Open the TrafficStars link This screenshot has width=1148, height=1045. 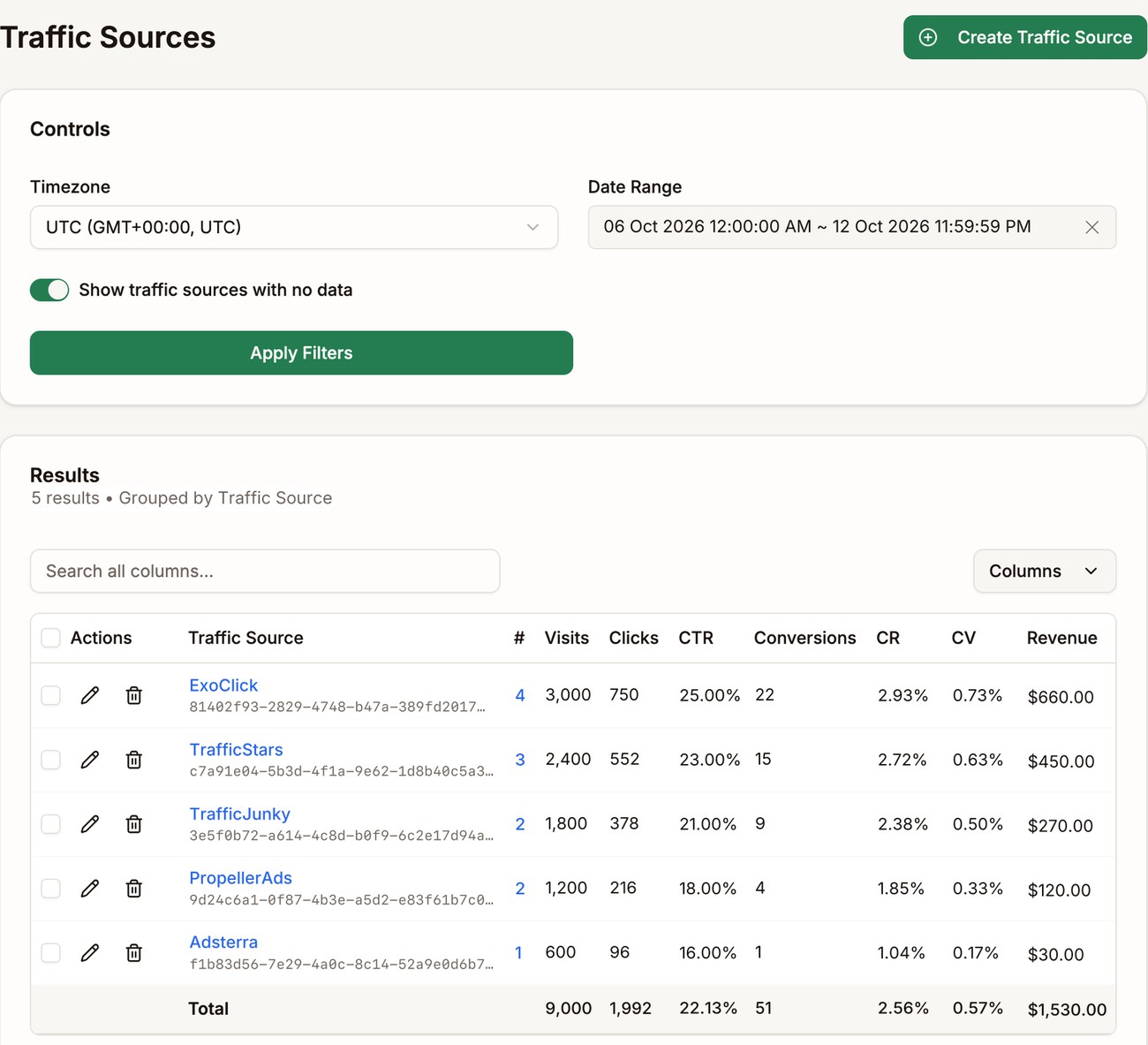click(236, 750)
